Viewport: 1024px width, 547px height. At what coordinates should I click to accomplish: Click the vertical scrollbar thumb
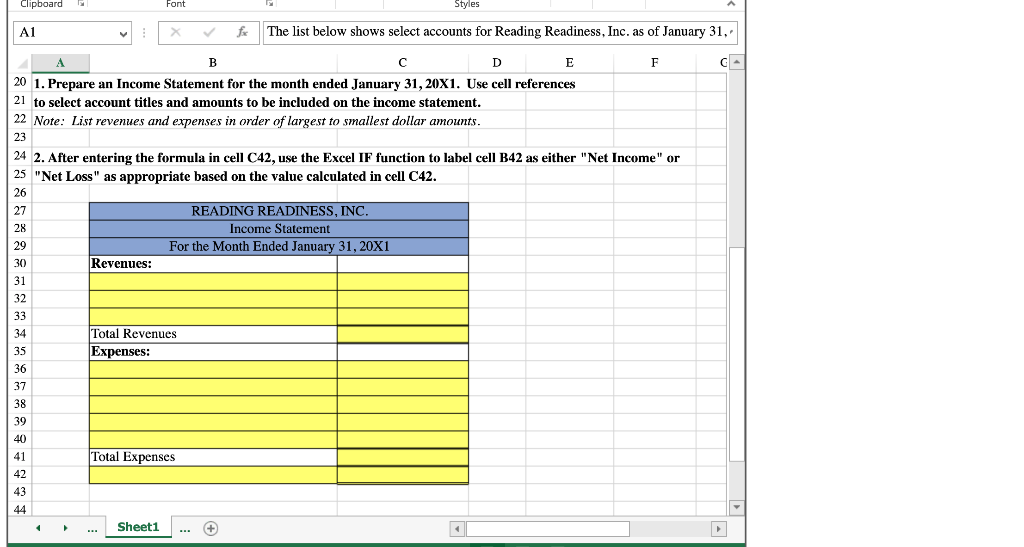[x=737, y=354]
